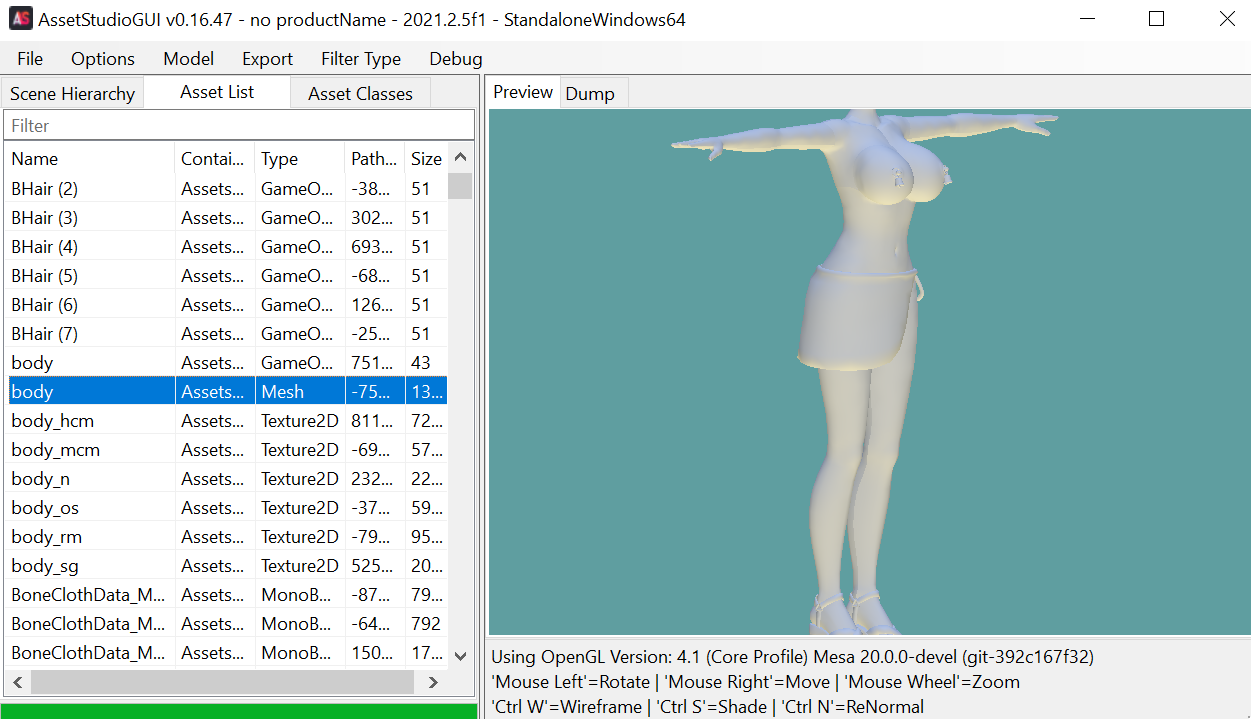Sort assets by PathID column header

tap(375, 159)
